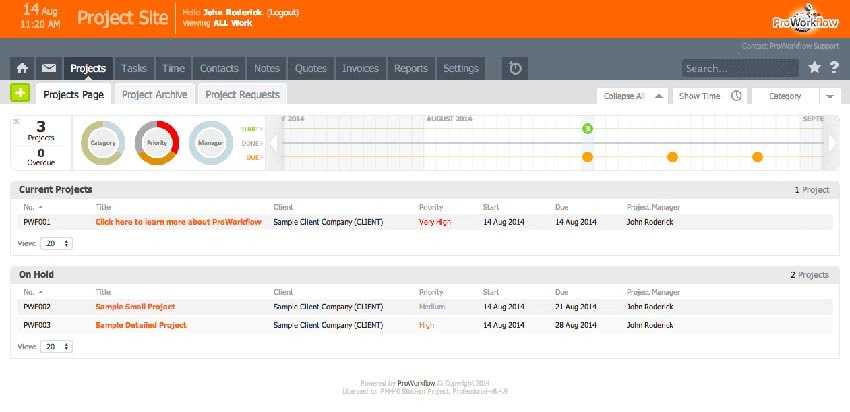Click the clock icon beside Show Time
Image resolution: width=850 pixels, height=412 pixels.
point(736,96)
